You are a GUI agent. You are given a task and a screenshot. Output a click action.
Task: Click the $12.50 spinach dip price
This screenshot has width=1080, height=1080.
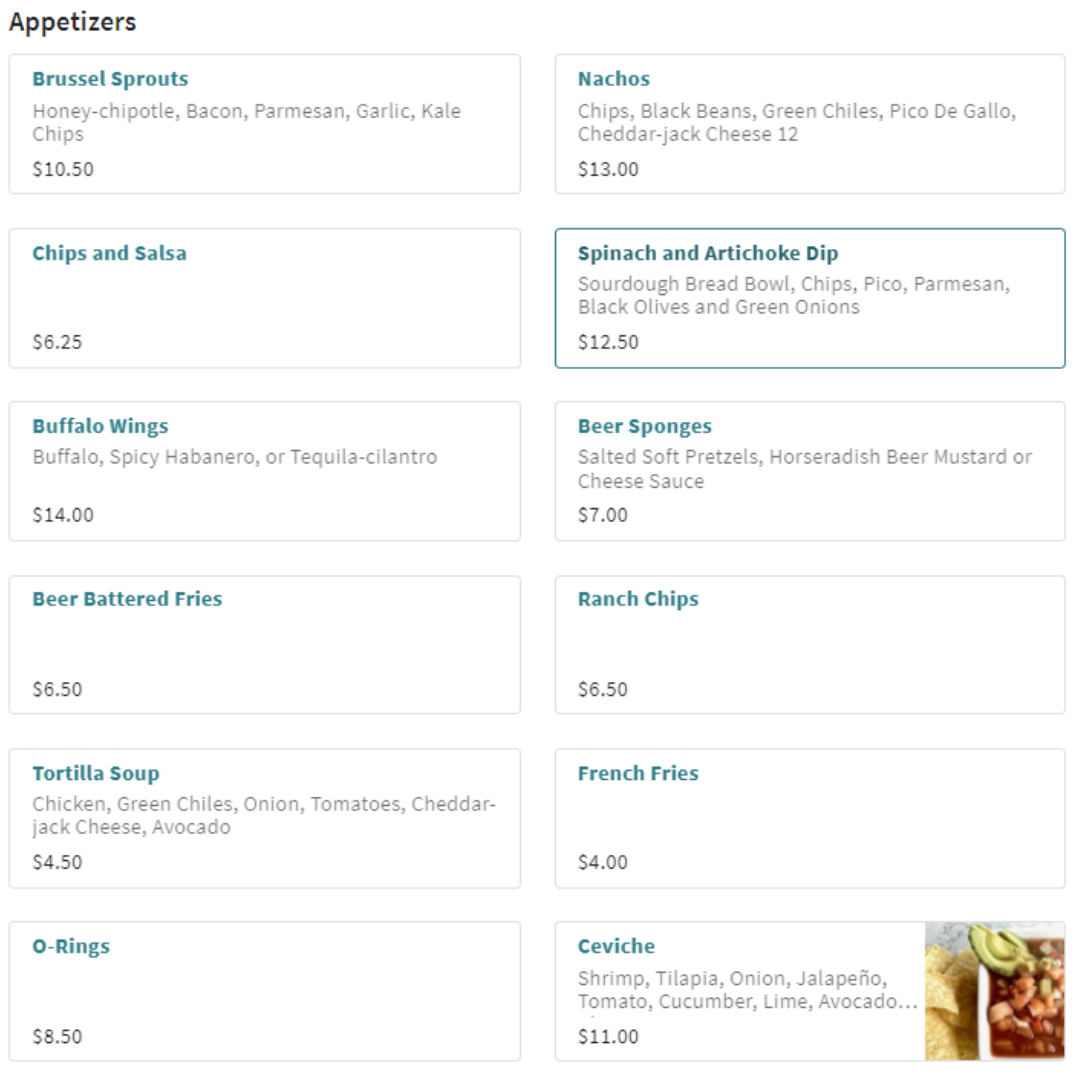tap(608, 343)
